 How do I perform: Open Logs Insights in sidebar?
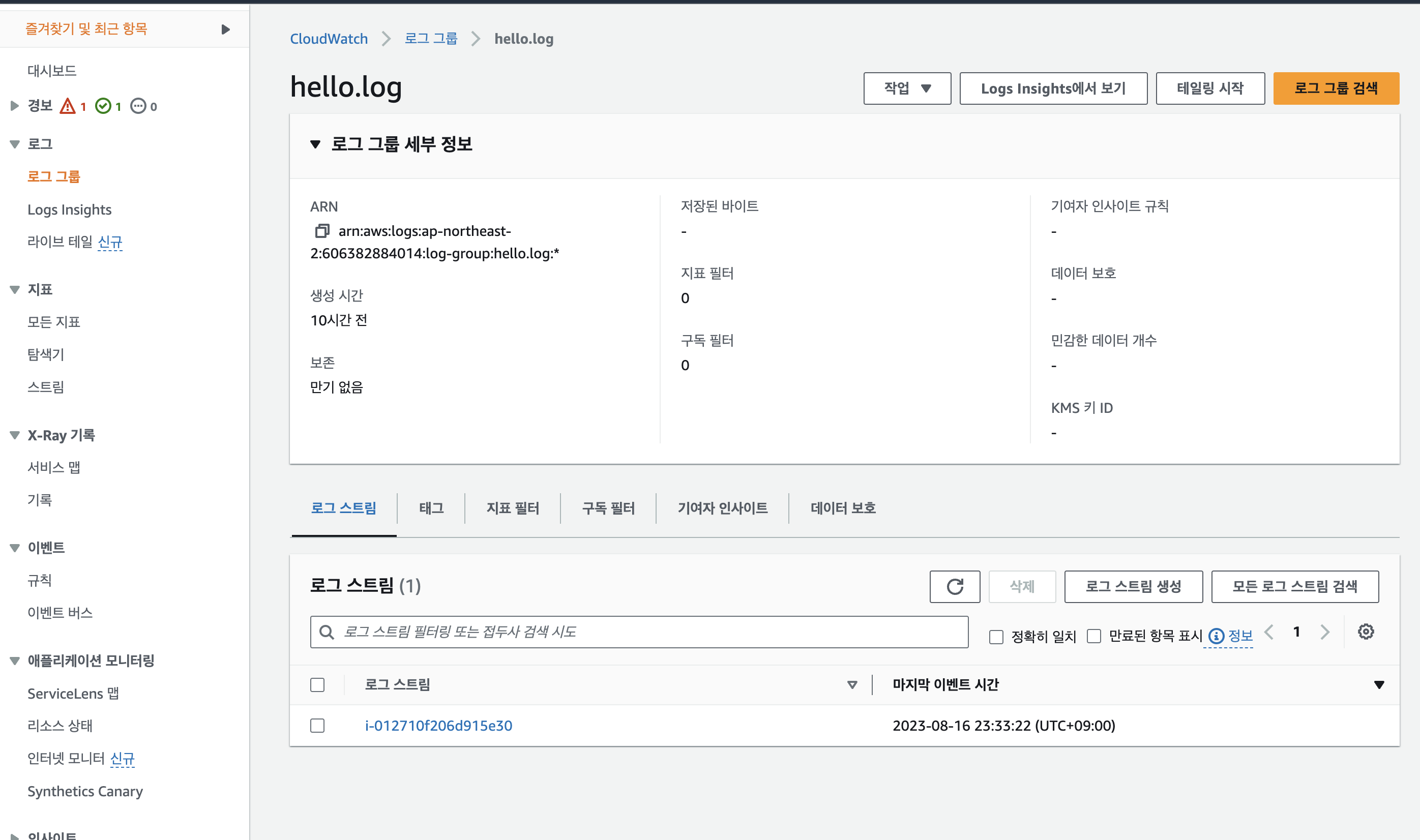pyautogui.click(x=70, y=209)
